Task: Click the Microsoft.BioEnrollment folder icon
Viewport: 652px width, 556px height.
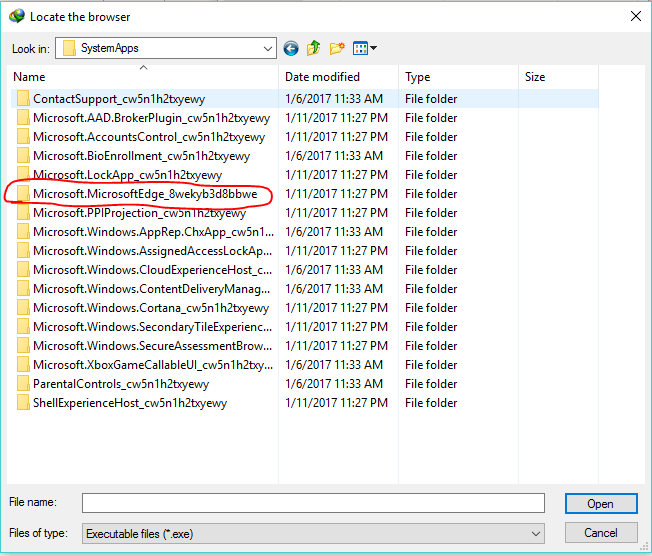Action: 23,156
